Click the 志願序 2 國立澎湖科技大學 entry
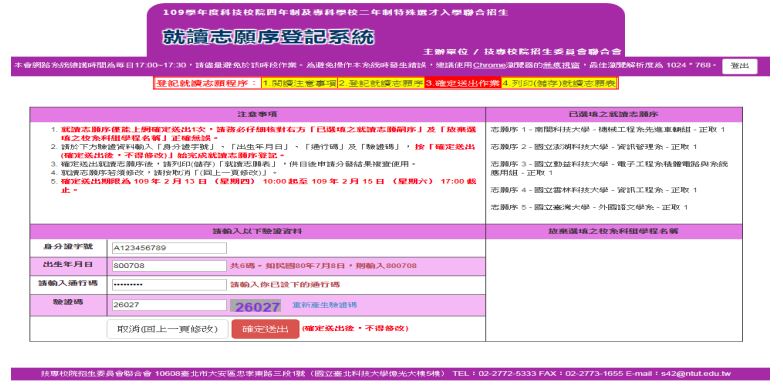The height and width of the screenshot is (392, 783). point(594,147)
